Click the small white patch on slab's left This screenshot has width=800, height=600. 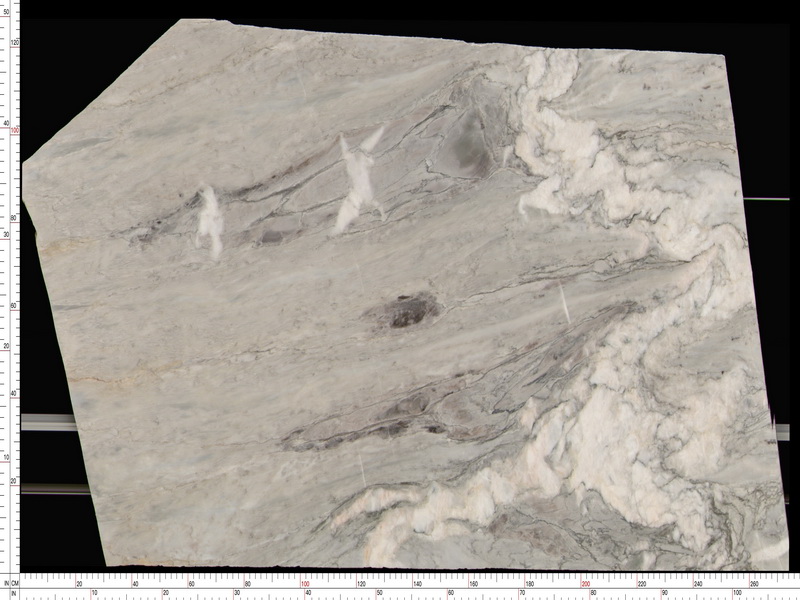[210, 220]
